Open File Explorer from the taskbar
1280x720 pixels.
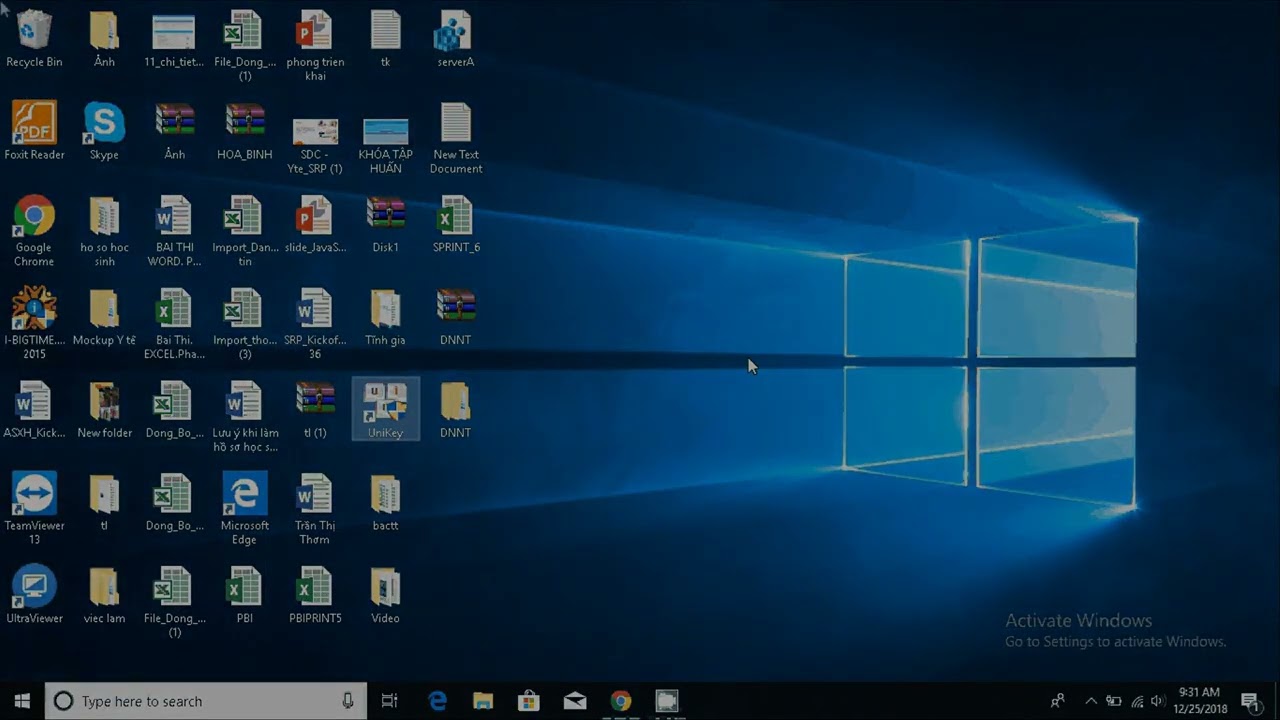(x=483, y=701)
